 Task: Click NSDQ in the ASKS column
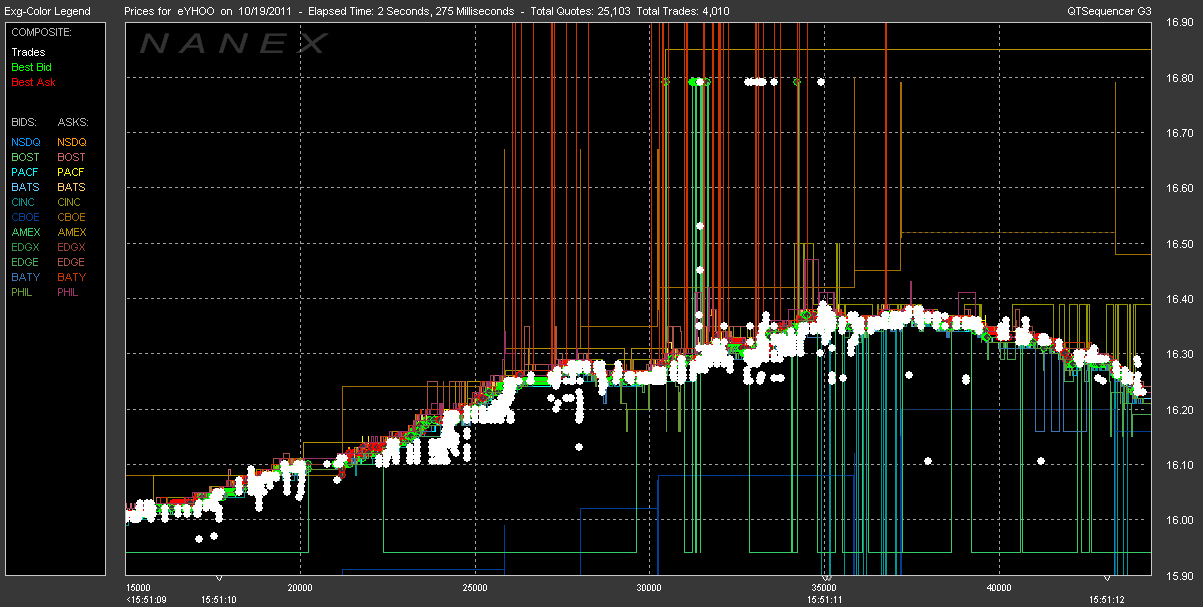pos(72,142)
